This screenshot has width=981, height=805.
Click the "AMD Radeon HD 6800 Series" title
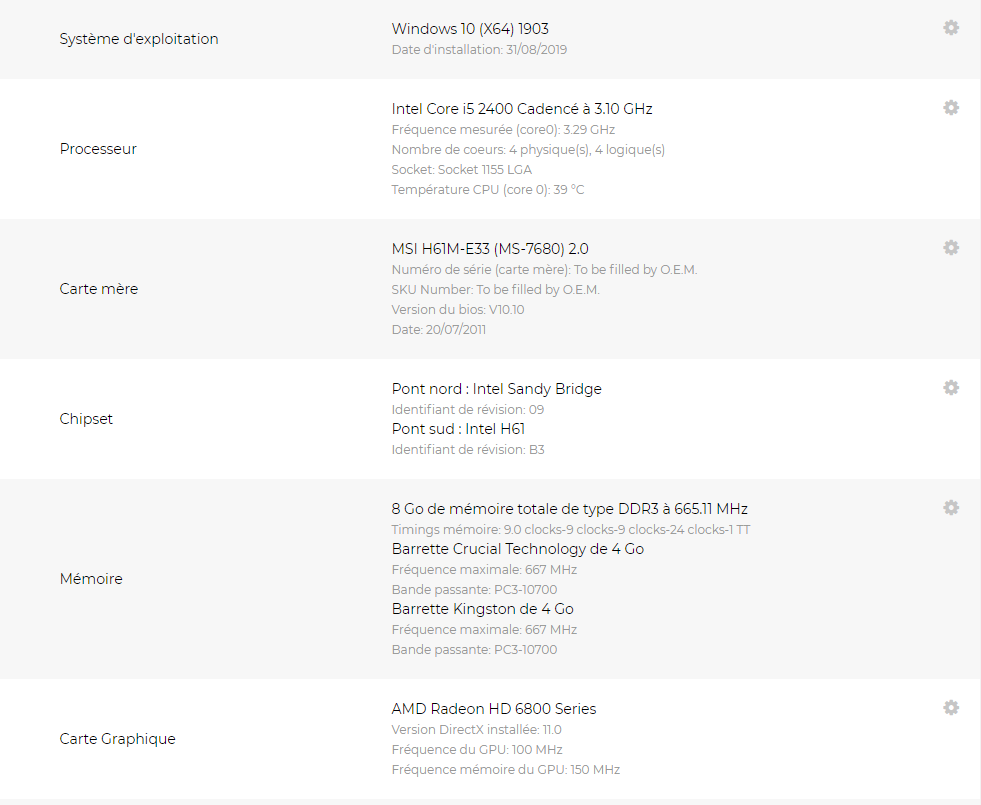(x=493, y=709)
